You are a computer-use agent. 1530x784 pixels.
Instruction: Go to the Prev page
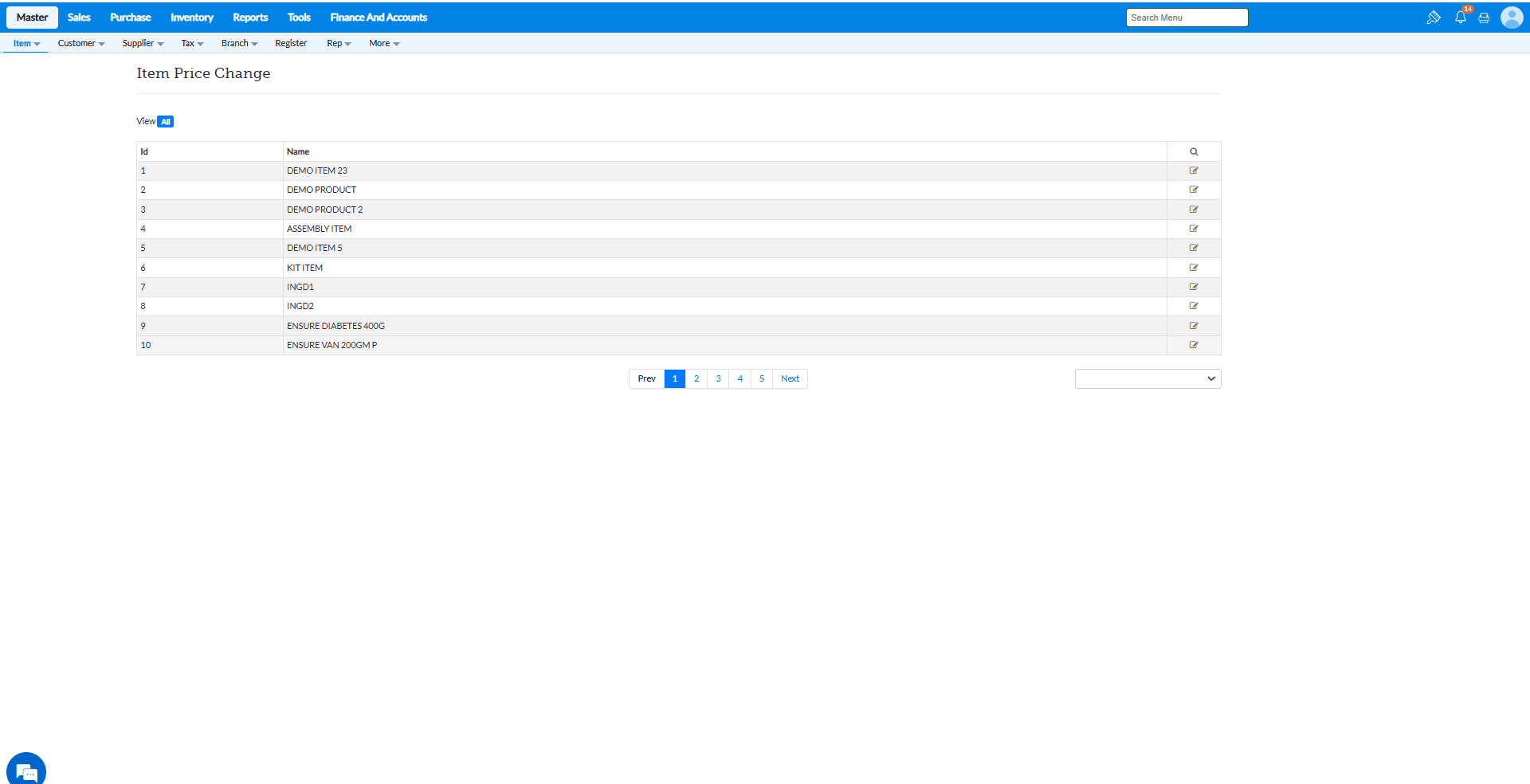[x=646, y=378]
